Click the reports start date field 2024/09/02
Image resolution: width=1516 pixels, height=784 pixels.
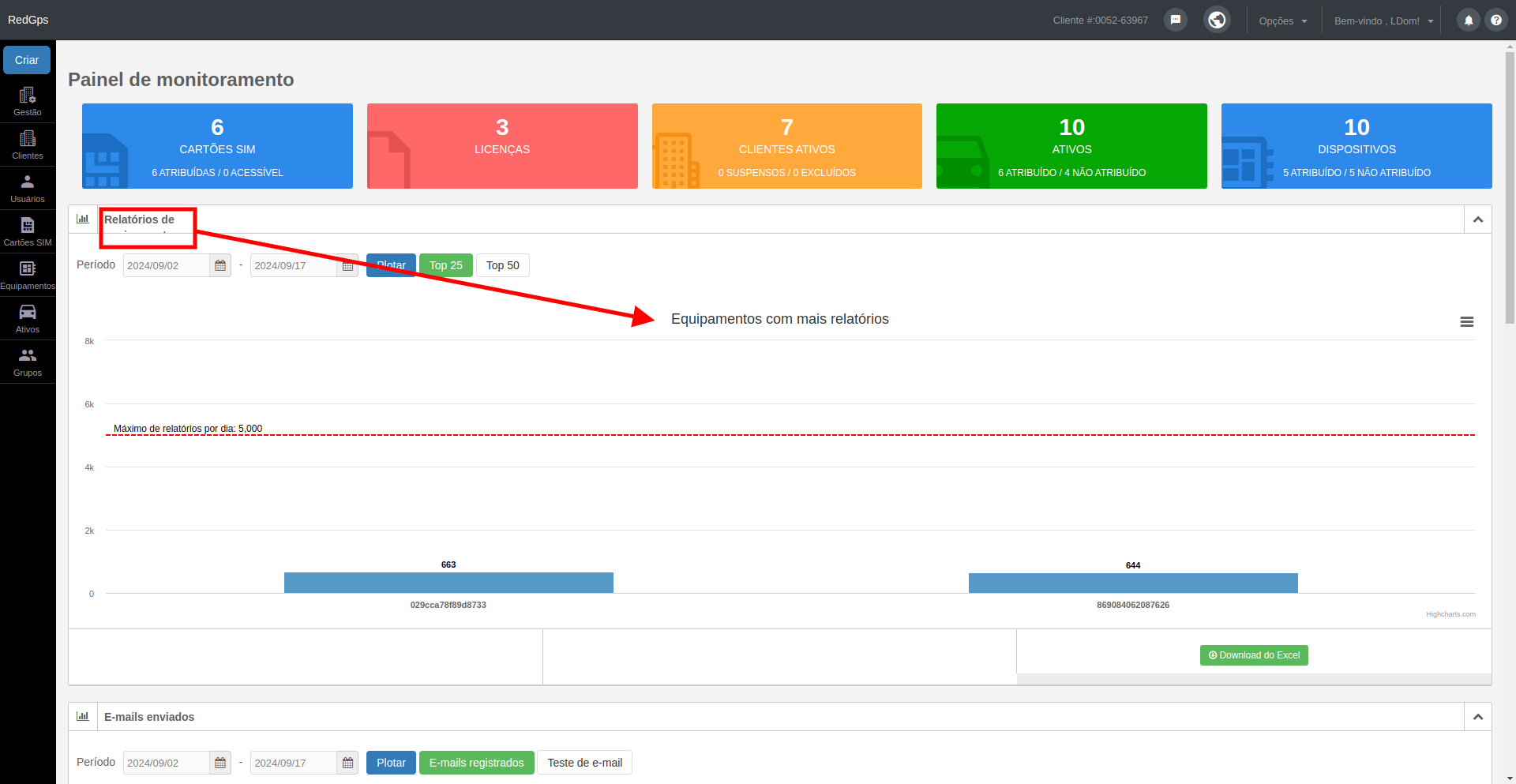167,265
